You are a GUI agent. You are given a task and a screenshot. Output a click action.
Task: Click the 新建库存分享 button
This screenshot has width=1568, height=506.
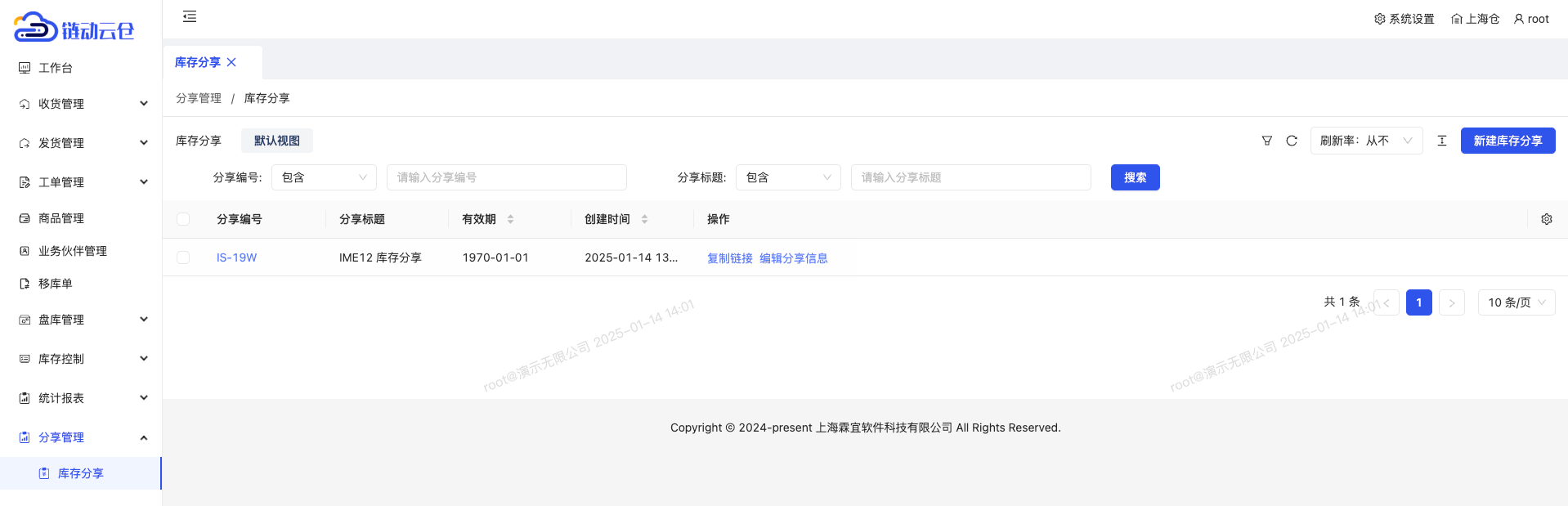(1508, 141)
